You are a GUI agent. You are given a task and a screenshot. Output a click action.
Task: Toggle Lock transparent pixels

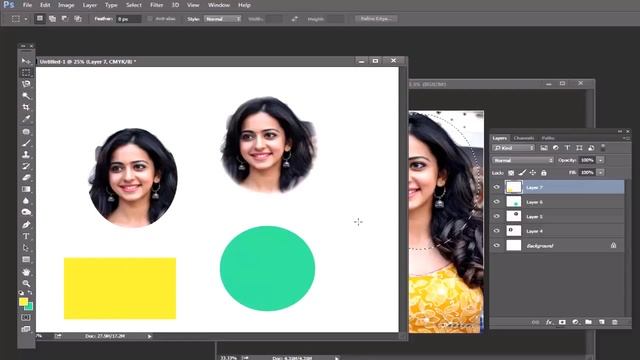(x=511, y=173)
